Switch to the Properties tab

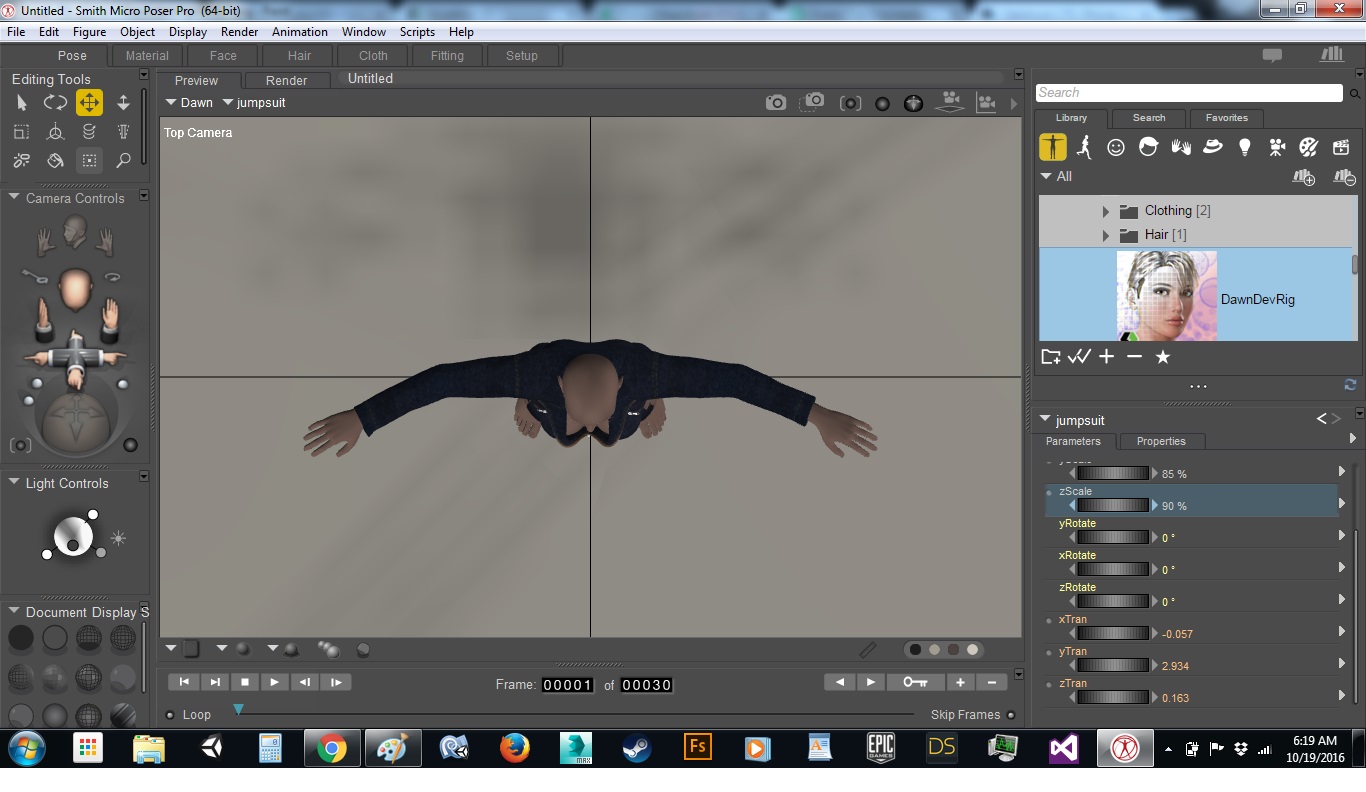1160,441
